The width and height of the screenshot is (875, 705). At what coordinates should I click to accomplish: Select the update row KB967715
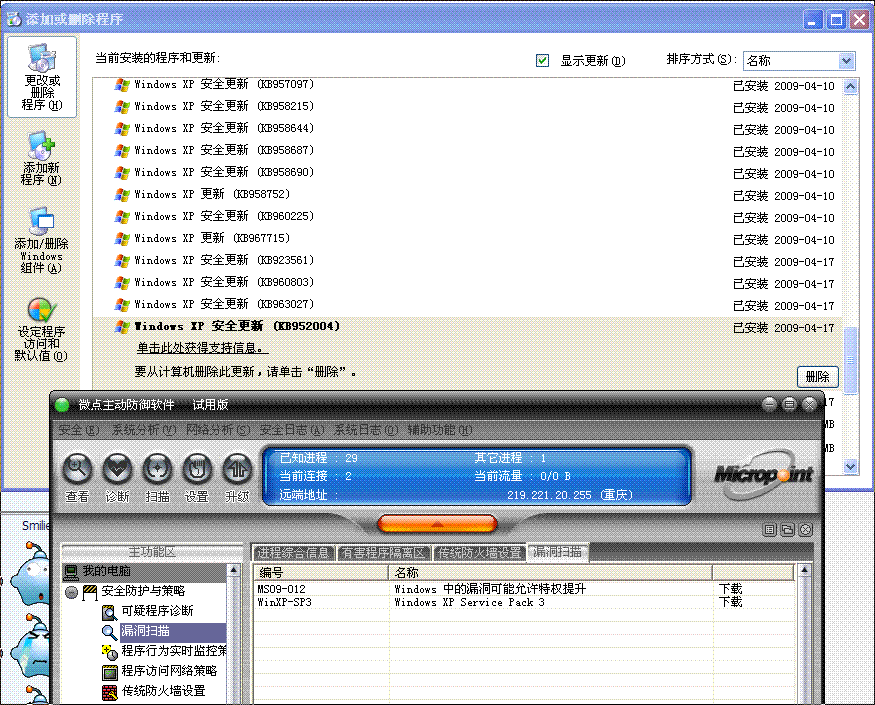(468, 239)
